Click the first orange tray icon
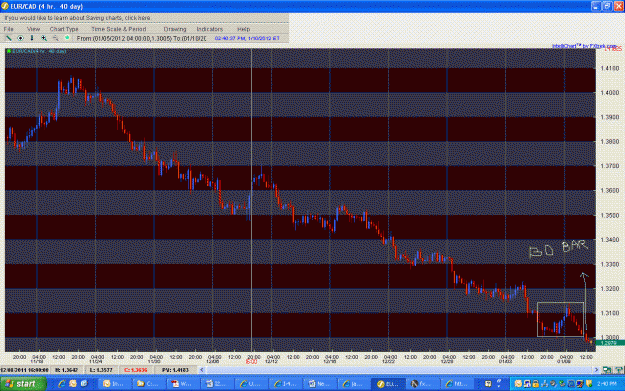 518,384
